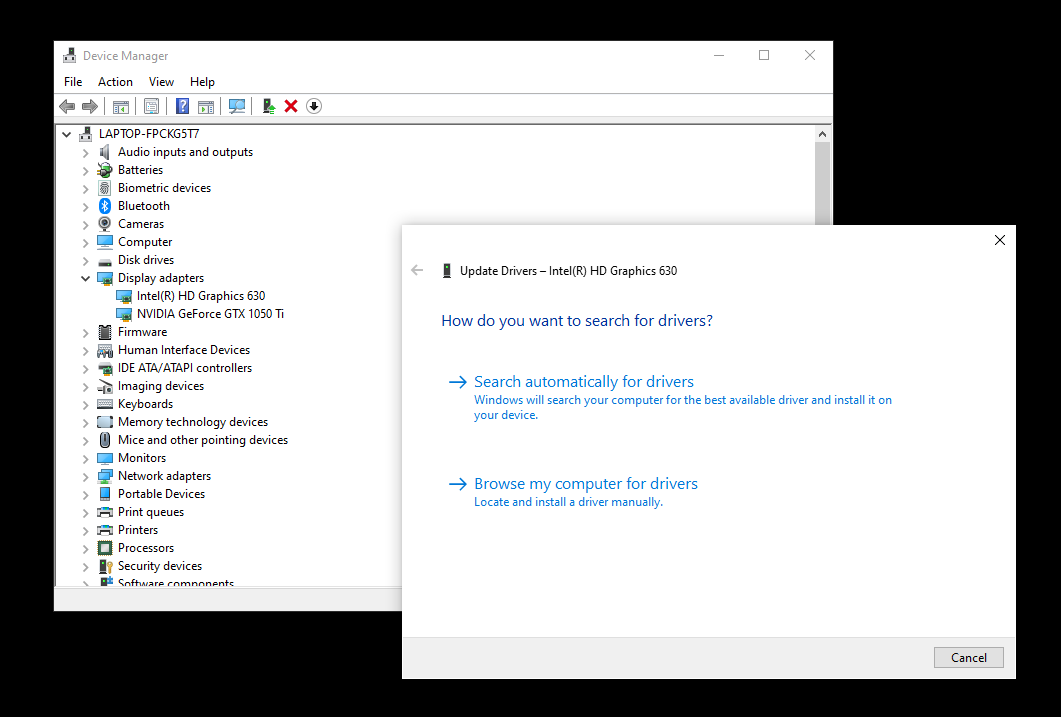The height and width of the screenshot is (717, 1061).
Task: Click Scan for hardware changes toolbar icon
Action: click(x=237, y=106)
